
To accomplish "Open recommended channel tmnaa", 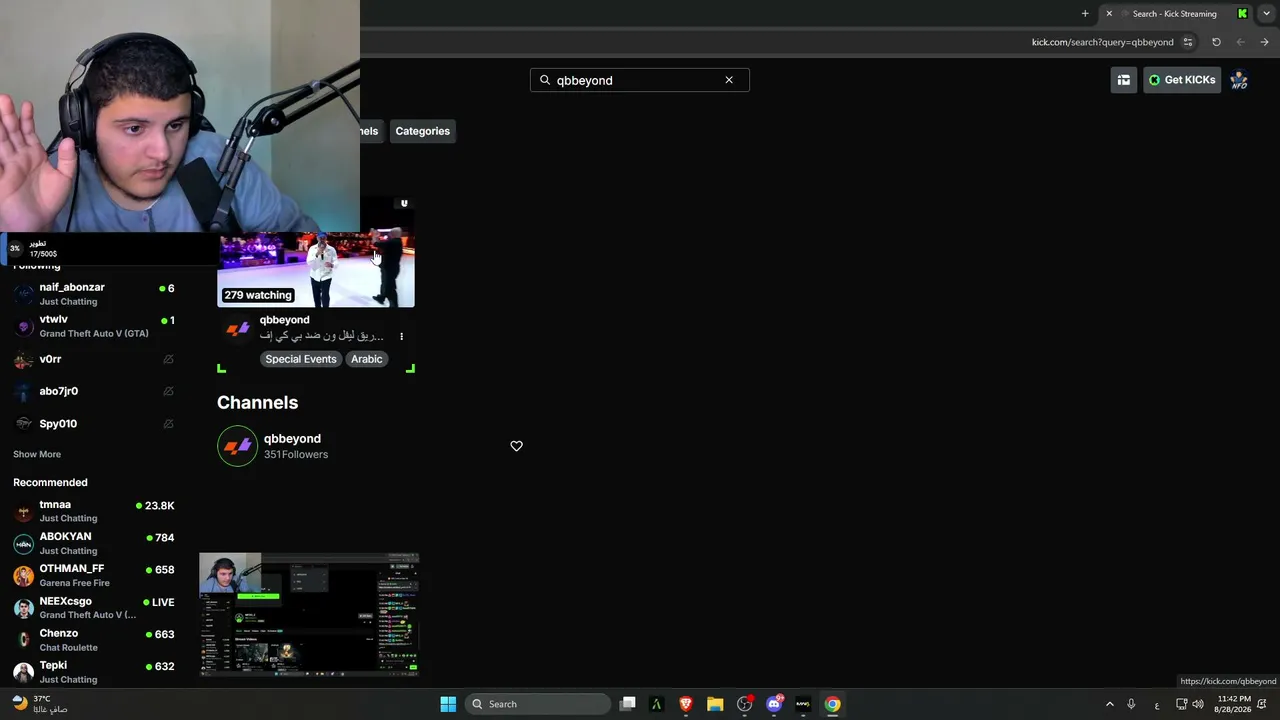I will coord(94,511).
